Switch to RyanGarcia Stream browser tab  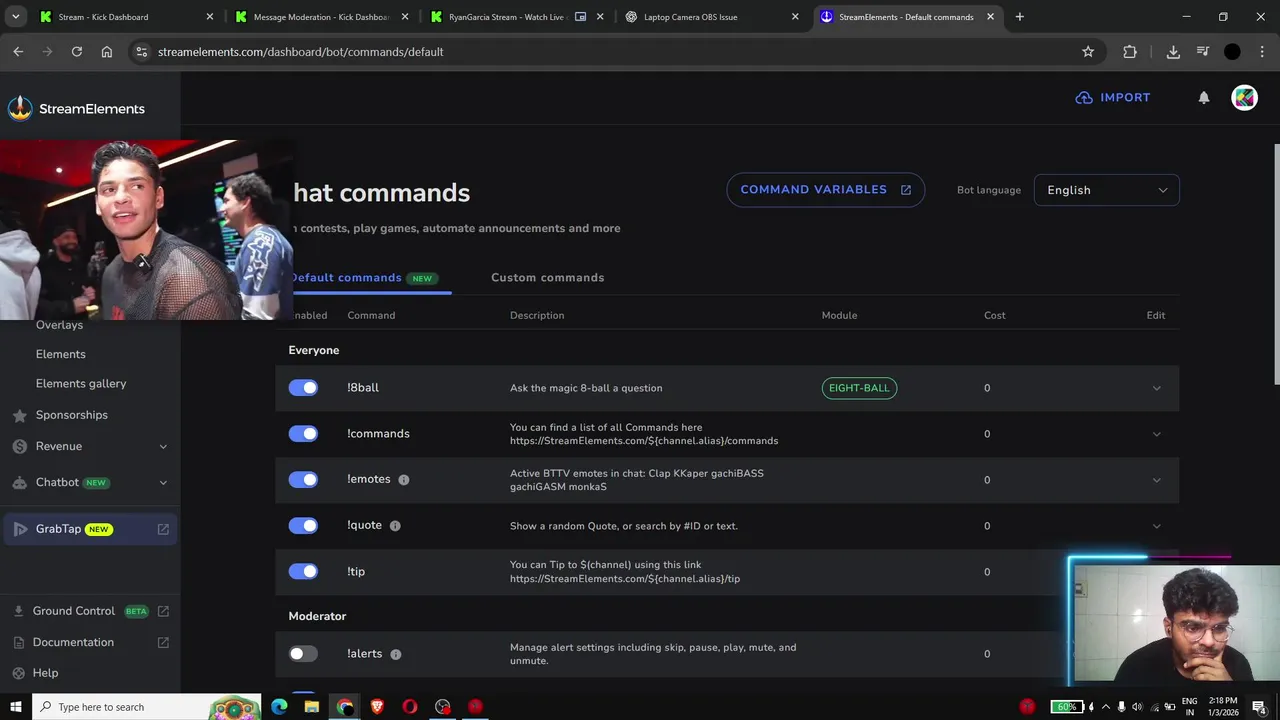pos(516,17)
